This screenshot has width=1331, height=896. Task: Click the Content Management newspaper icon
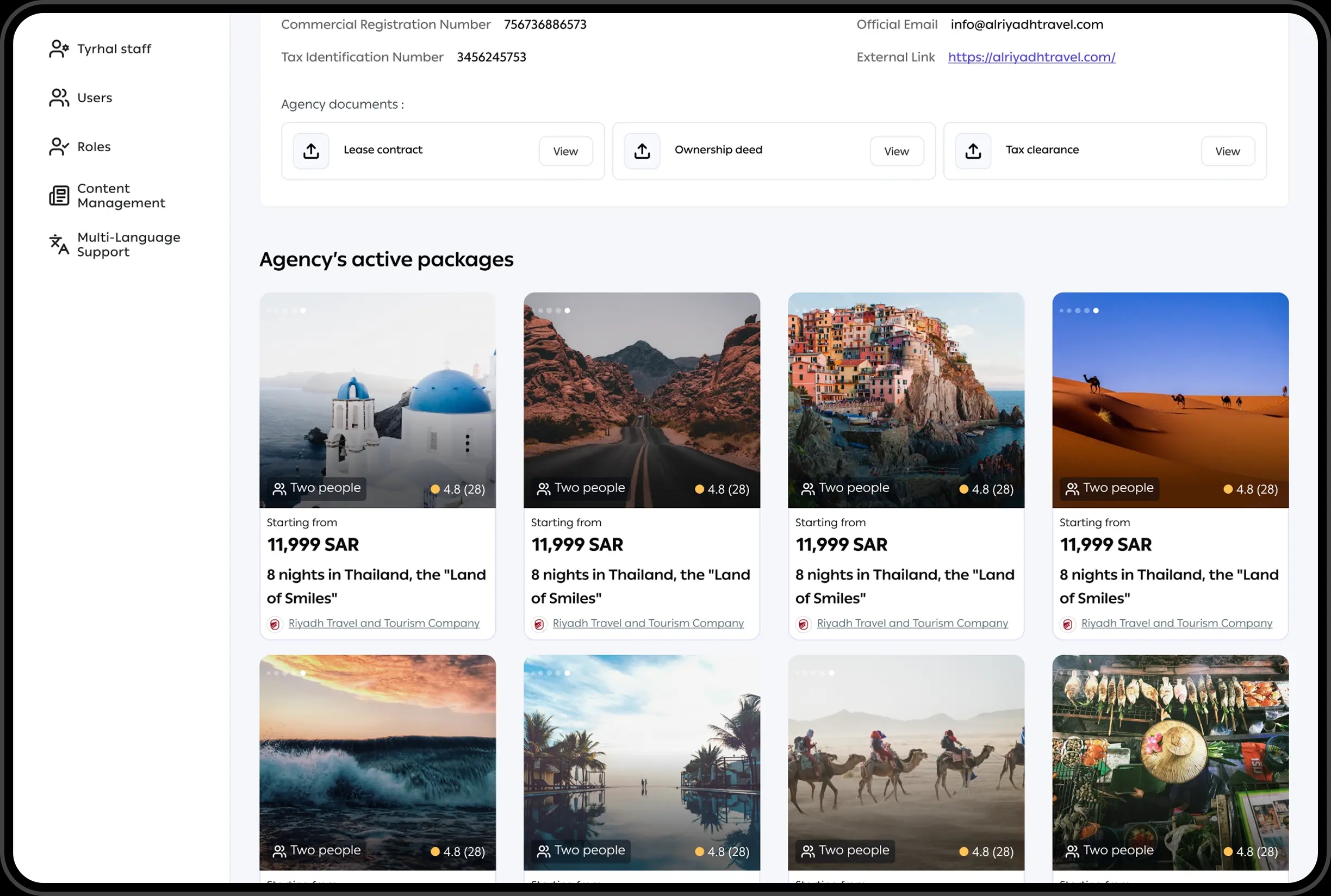coord(59,195)
